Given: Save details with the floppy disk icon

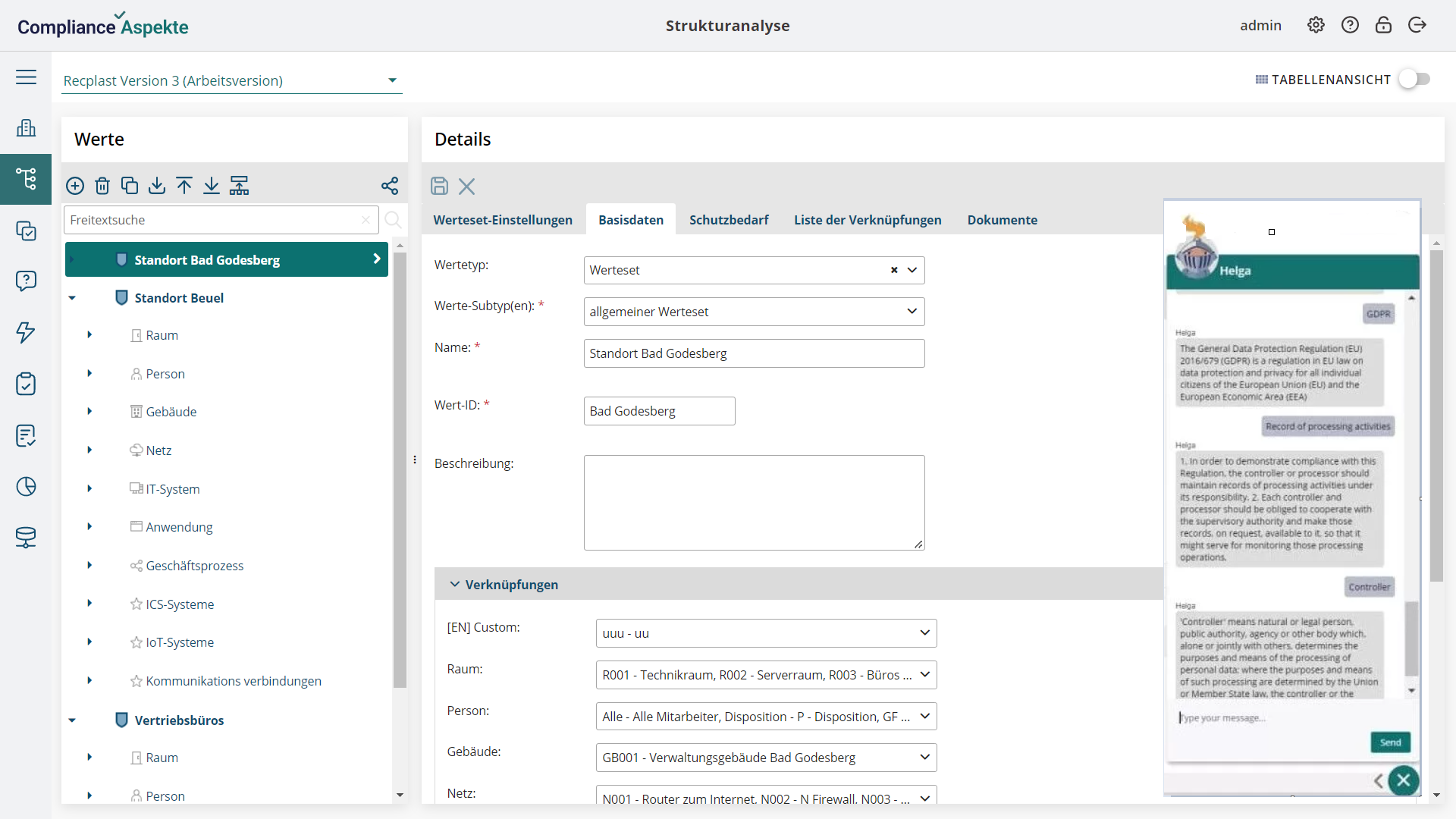Looking at the screenshot, I should pyautogui.click(x=439, y=186).
